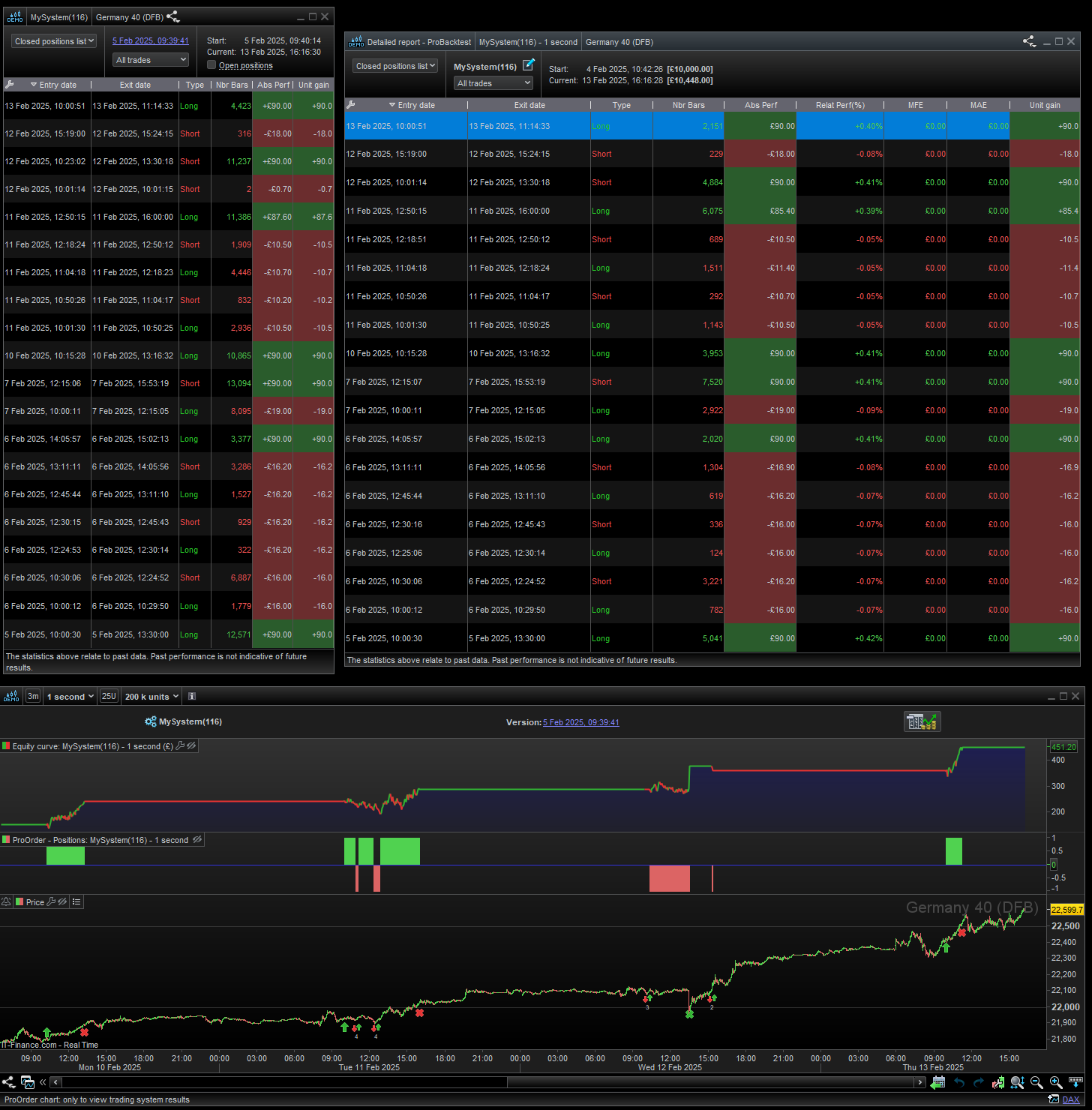Hide the ProOrder Positions panel
The image size is (1092, 1110).
pyautogui.click(x=197, y=840)
